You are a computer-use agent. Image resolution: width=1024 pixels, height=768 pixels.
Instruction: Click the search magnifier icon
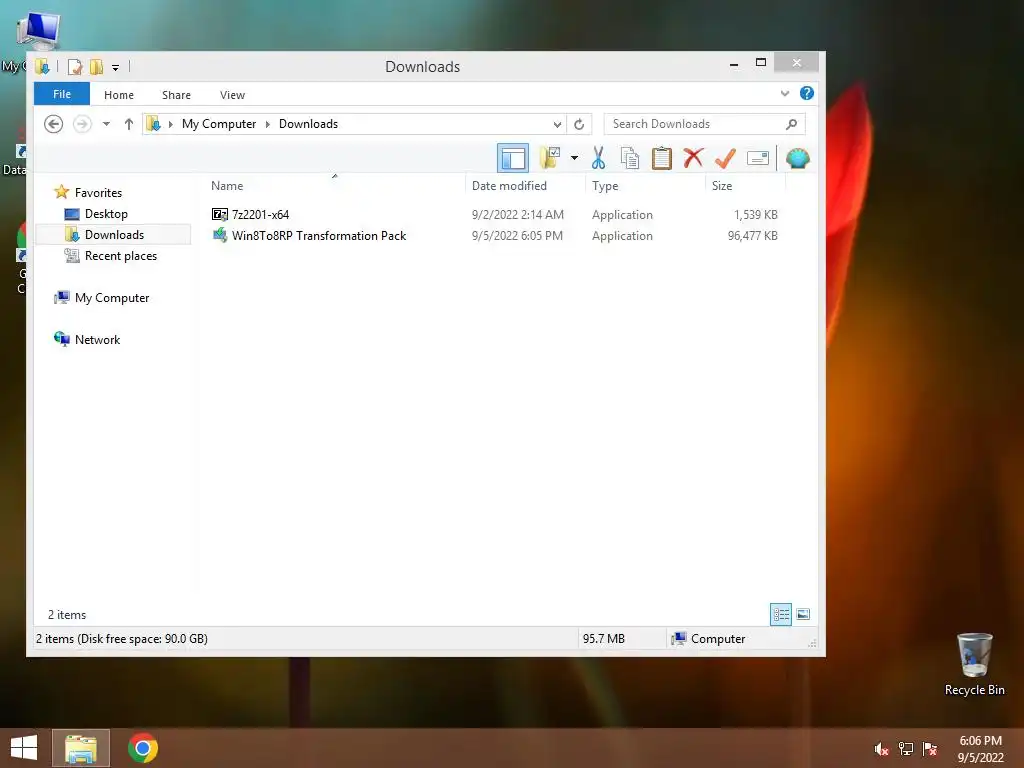coord(792,123)
